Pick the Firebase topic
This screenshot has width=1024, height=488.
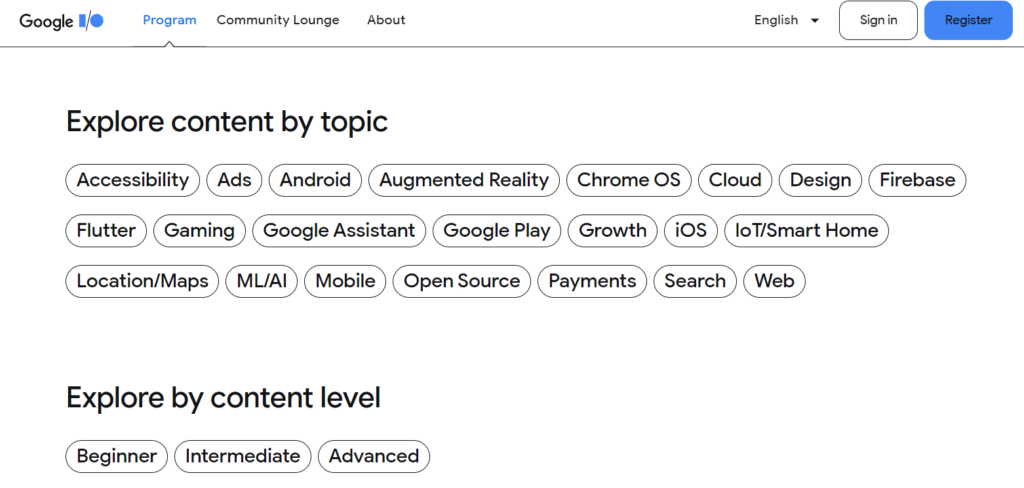pos(917,180)
